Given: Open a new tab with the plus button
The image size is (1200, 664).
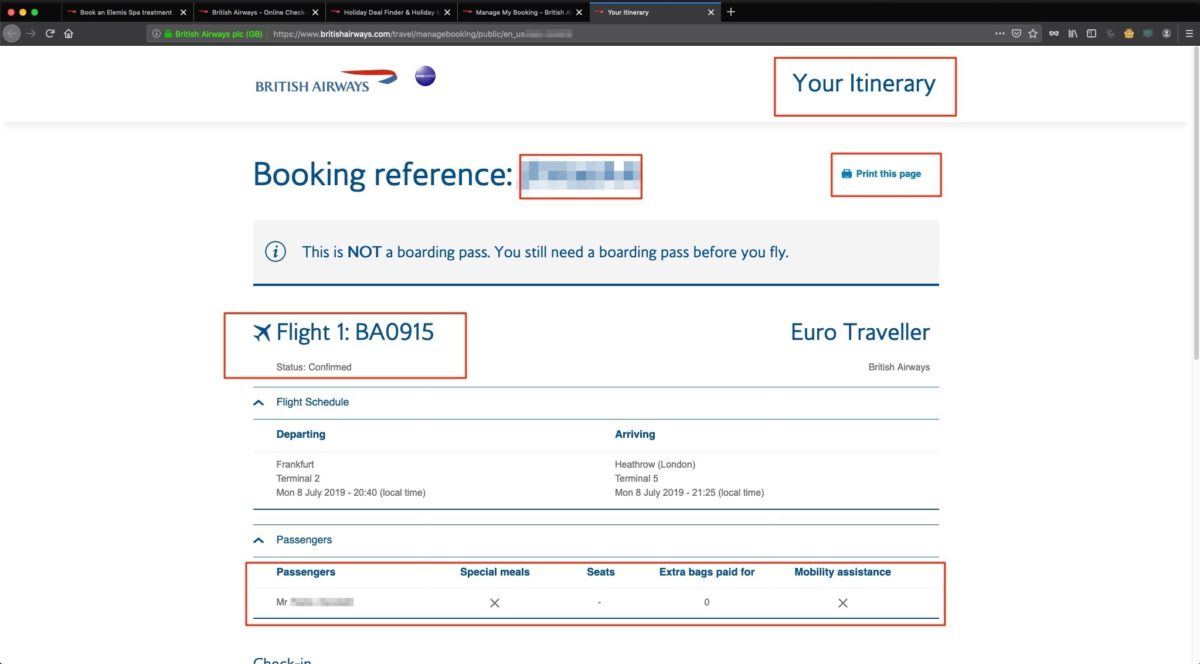Looking at the screenshot, I should [731, 12].
